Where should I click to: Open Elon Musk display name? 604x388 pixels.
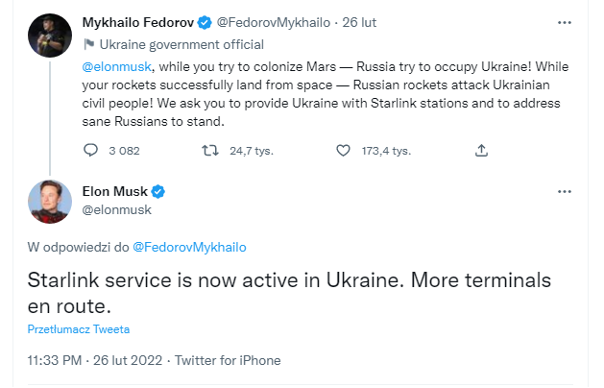tap(115, 191)
